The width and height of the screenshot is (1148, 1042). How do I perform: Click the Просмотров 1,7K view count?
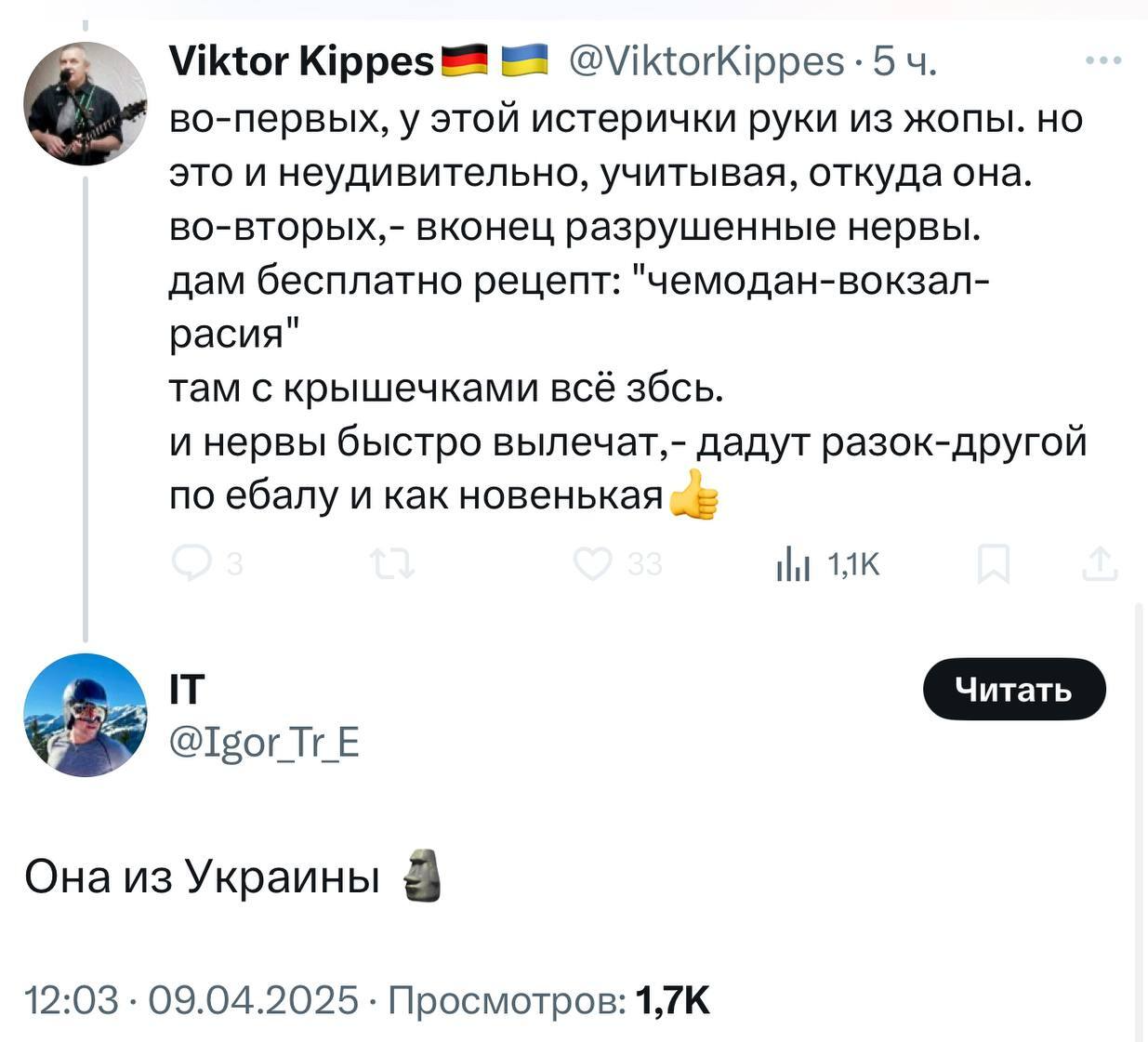(x=548, y=1000)
